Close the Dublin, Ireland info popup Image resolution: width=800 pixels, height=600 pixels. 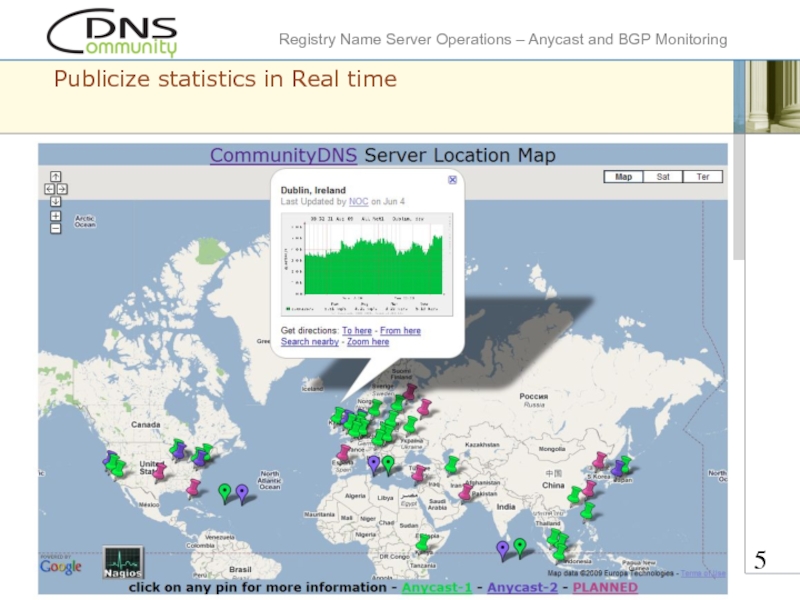tap(452, 180)
